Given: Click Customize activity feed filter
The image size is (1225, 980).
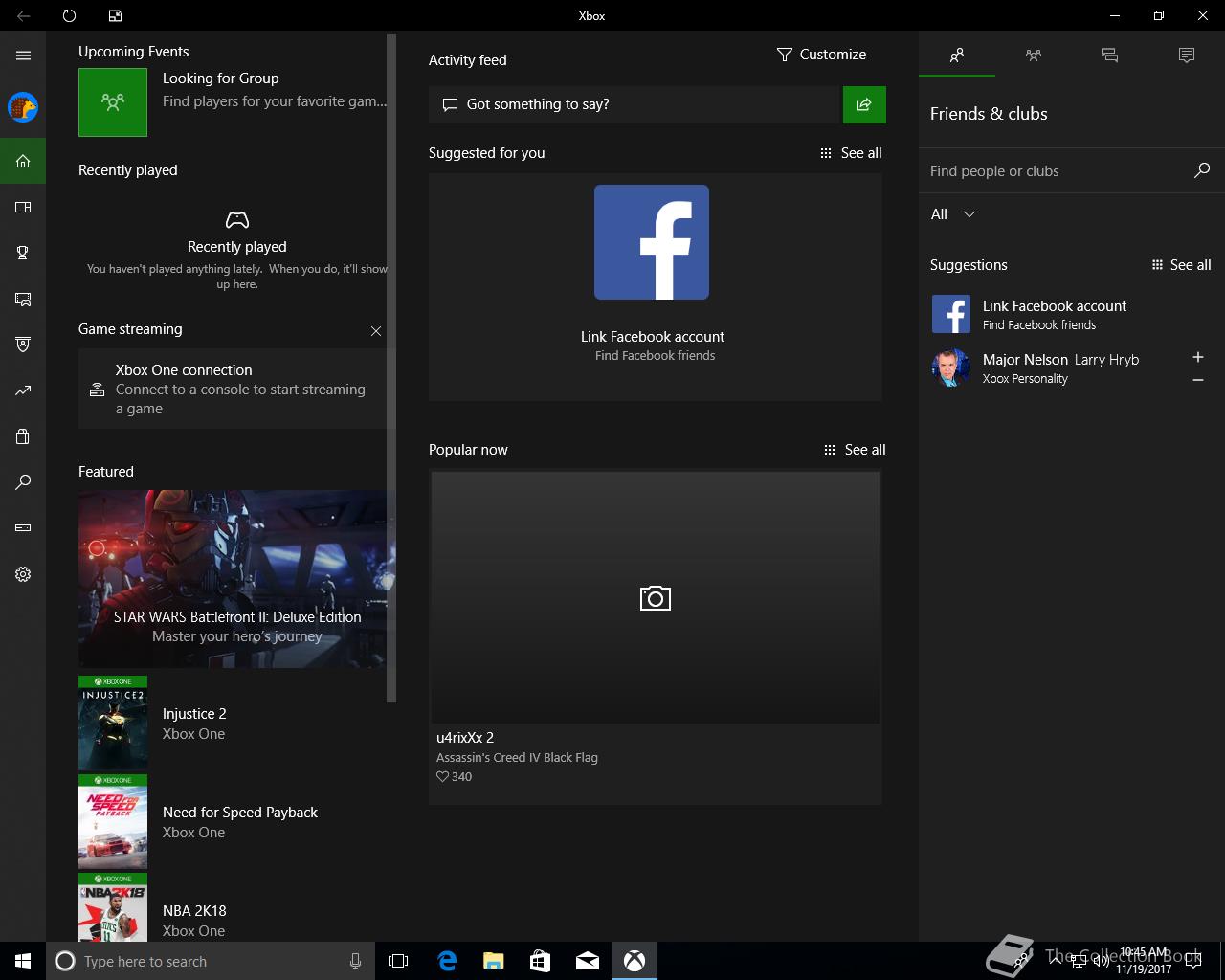Looking at the screenshot, I should (821, 55).
